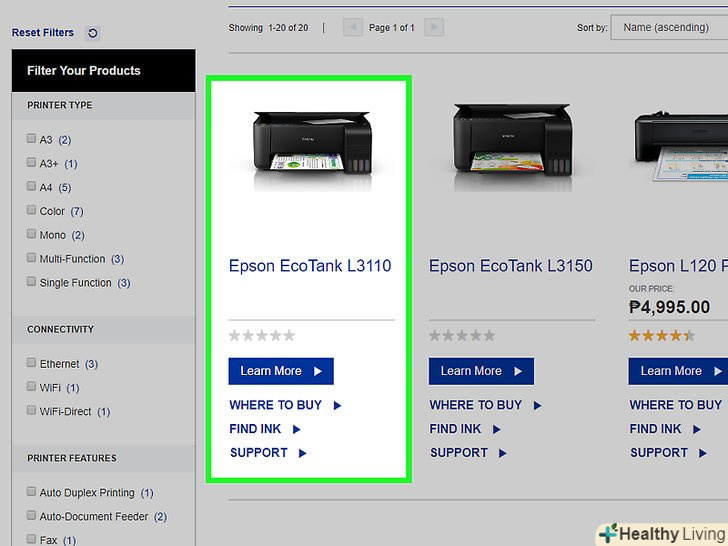Tick the Color filter checkbox
Image resolution: width=728 pixels, height=546 pixels.
31,210
